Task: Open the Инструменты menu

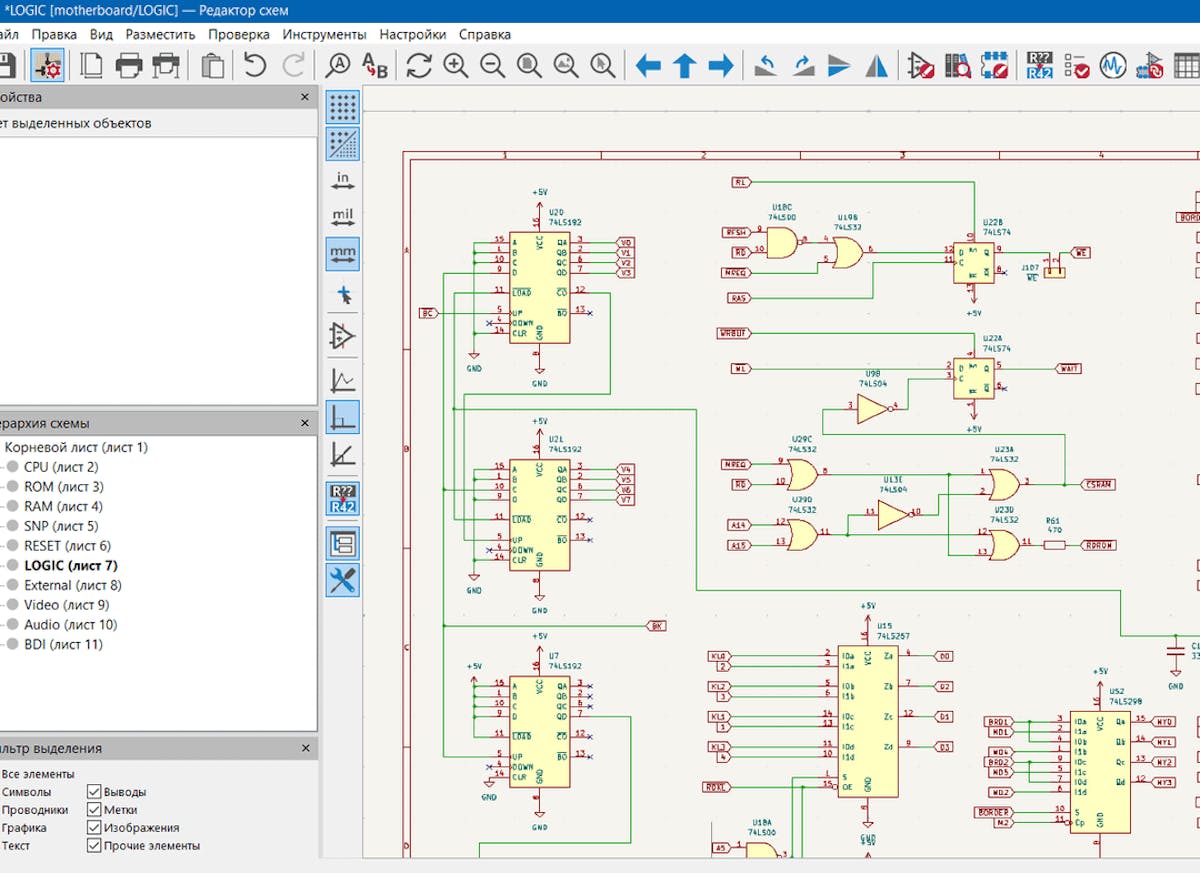Action: (x=325, y=34)
